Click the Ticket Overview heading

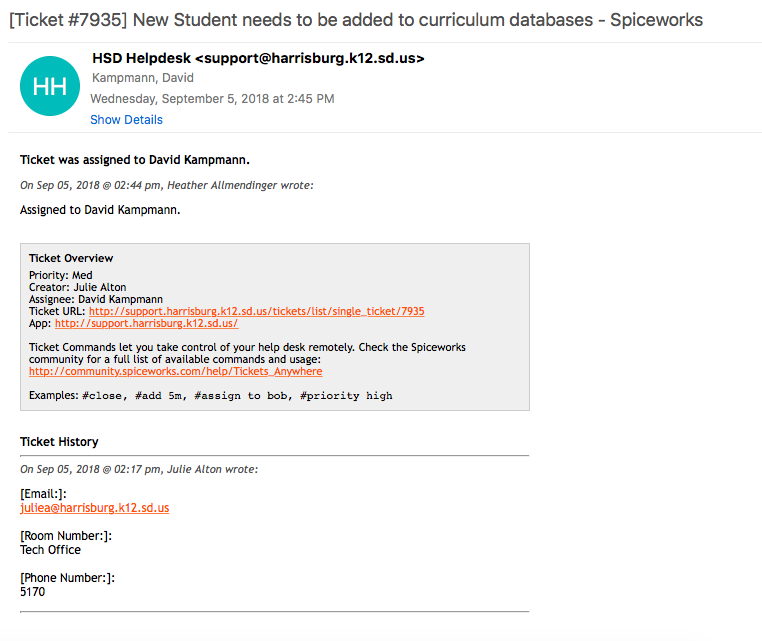[71, 259]
